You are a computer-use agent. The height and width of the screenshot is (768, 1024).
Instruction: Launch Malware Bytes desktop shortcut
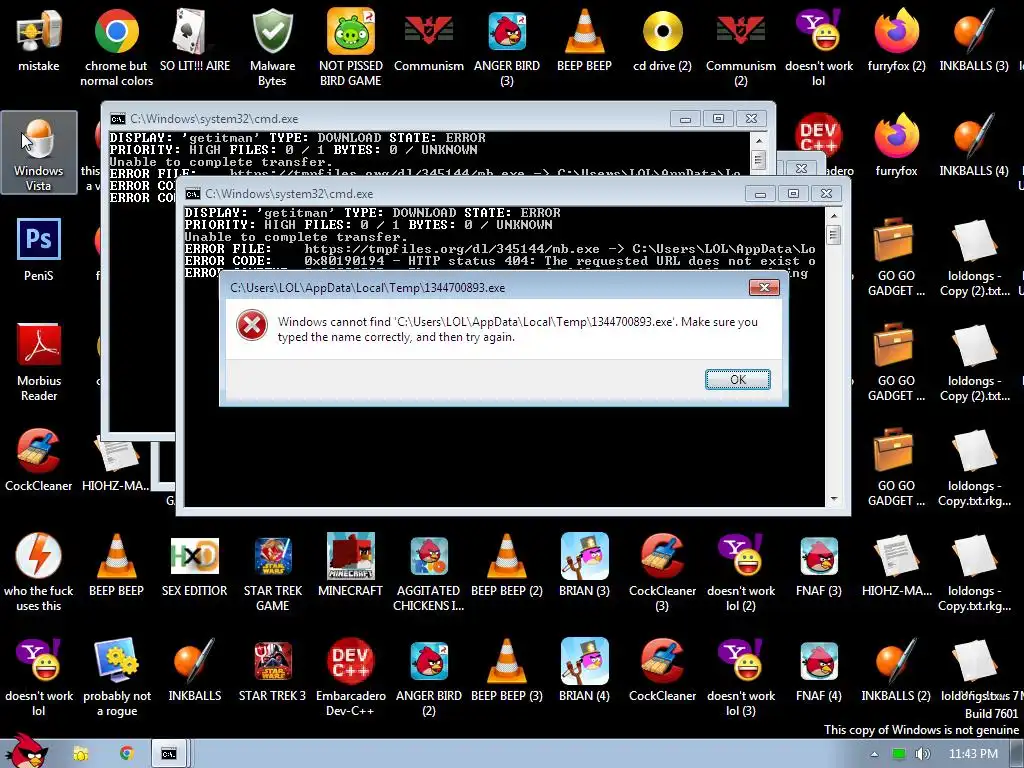272,48
